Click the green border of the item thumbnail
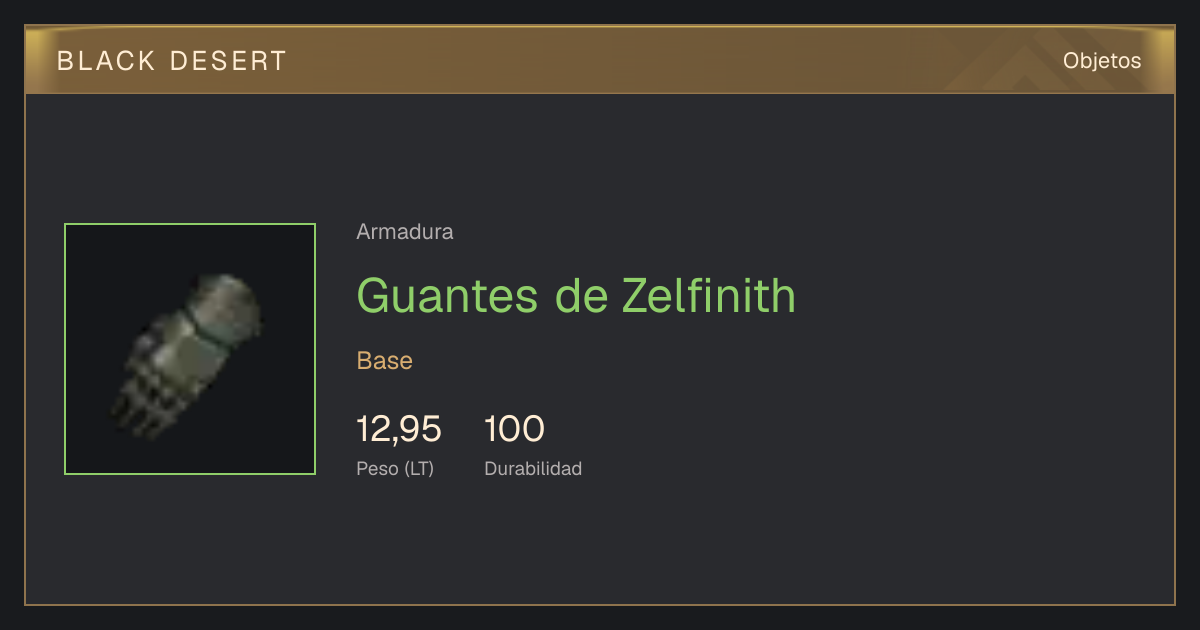This screenshot has height=630, width=1200. tap(190, 225)
